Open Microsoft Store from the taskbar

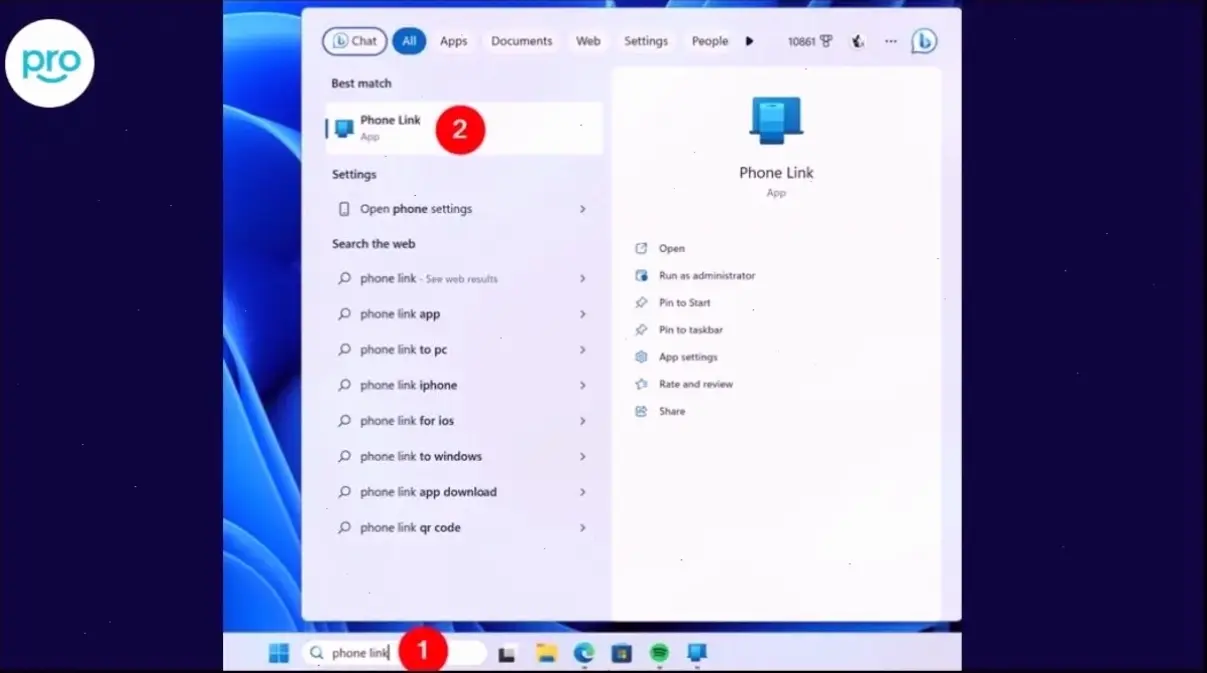[x=621, y=653]
